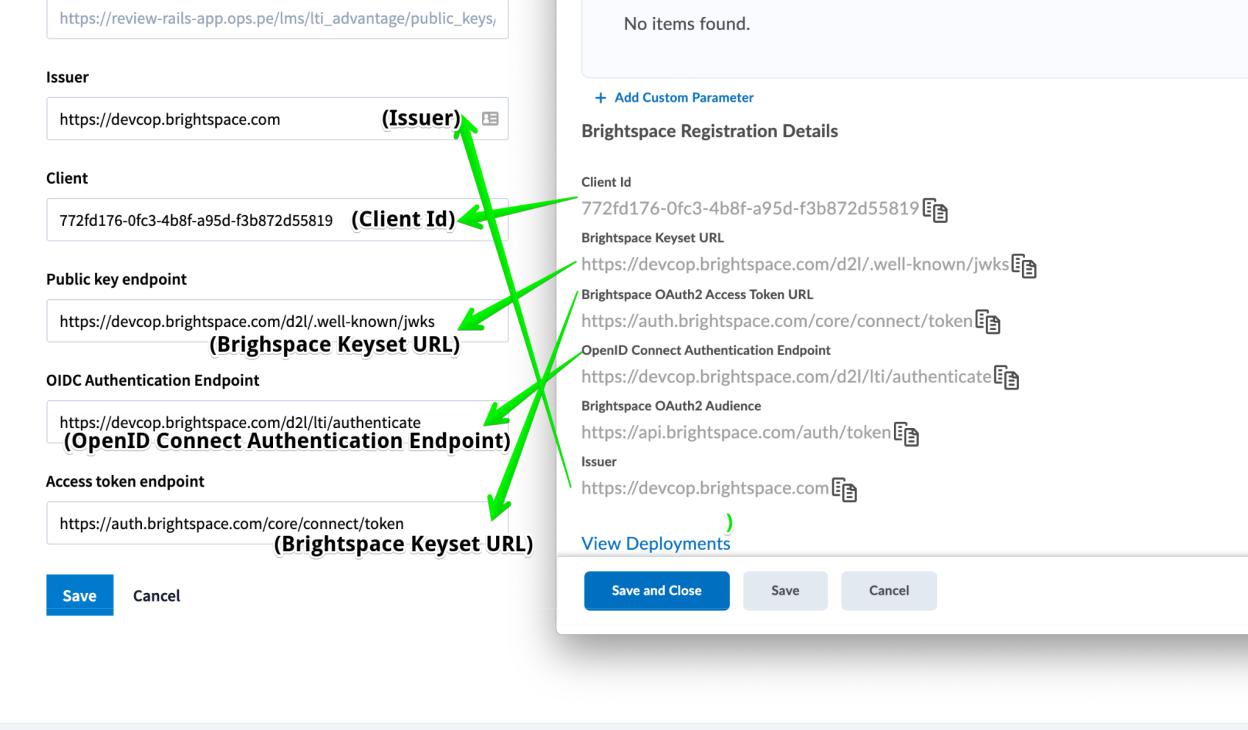Select the https://api.brightspace.com/auth/token text
Viewport: 1248px width, 730px height.
(x=736, y=433)
